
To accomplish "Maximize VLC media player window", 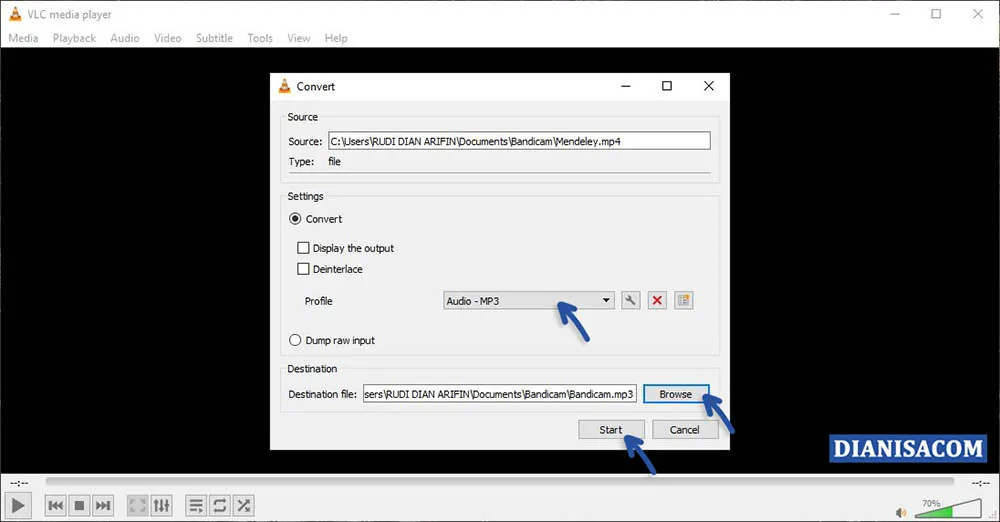I will 936,14.
